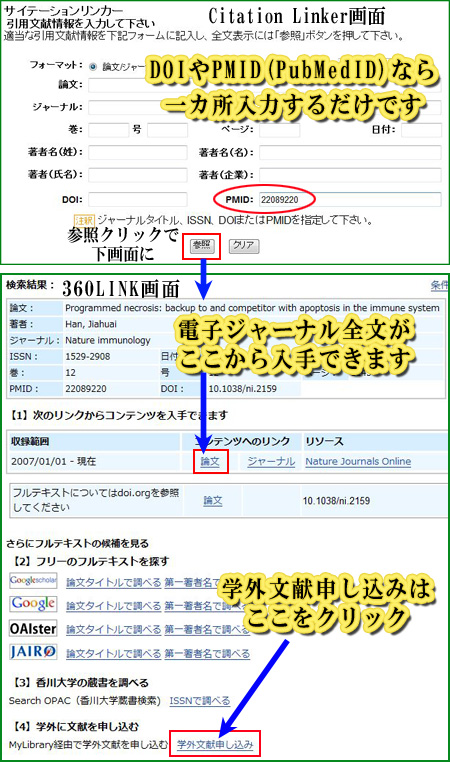Click OAIster 第一著者名で調べる link

207,629
